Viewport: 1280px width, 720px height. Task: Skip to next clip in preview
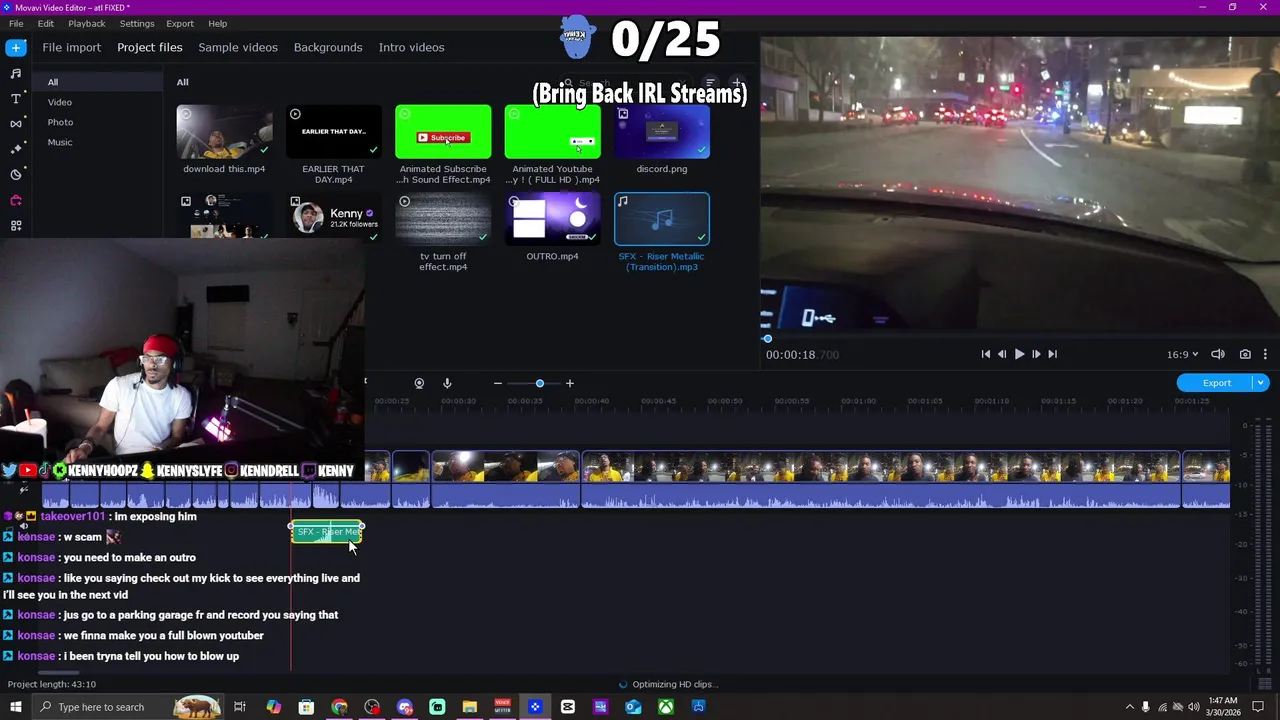1052,354
